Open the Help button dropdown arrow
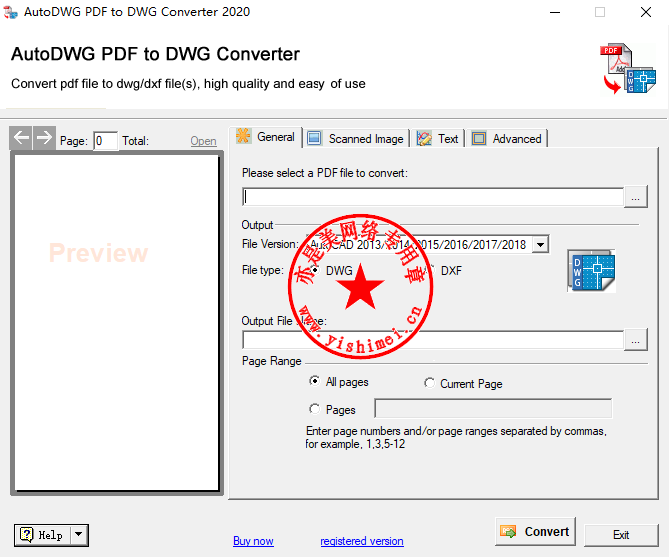Viewport: 669px width, 557px height. click(x=79, y=535)
